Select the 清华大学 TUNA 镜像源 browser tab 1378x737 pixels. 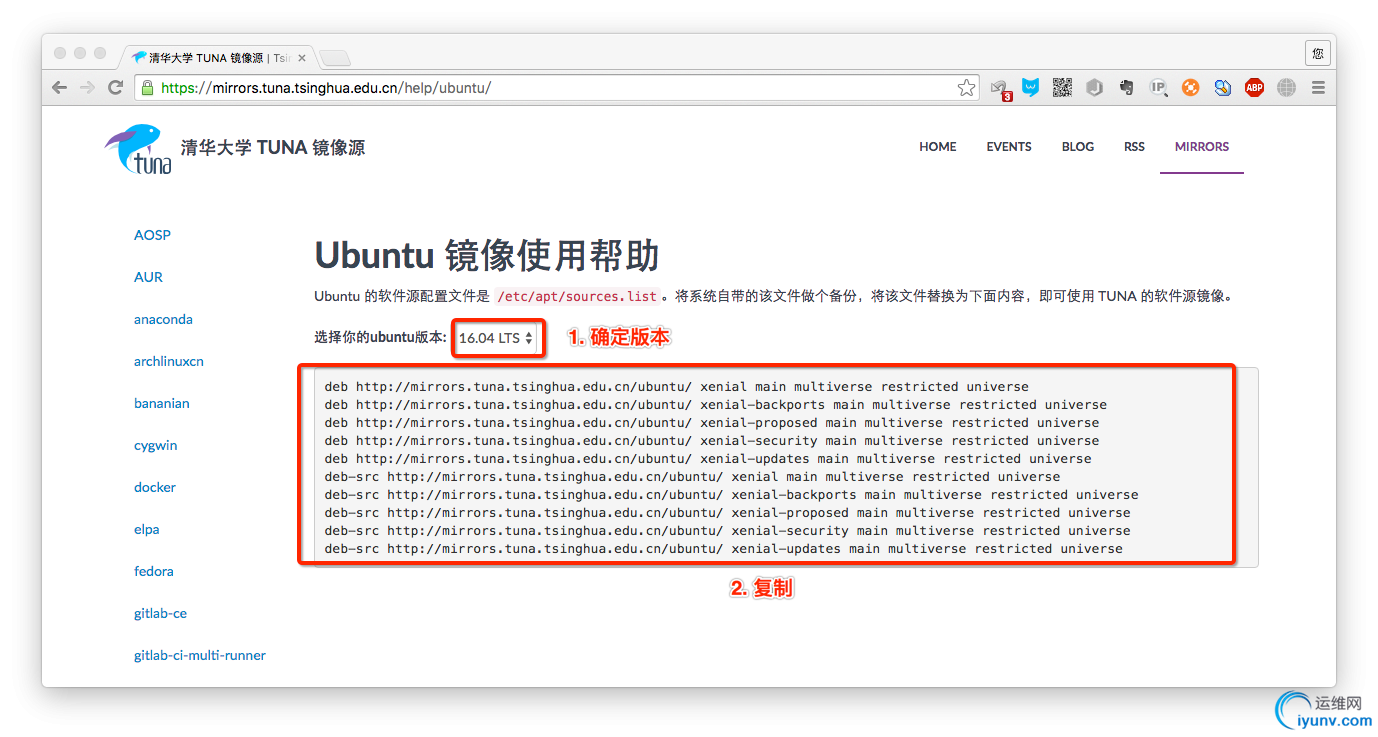pyautogui.click(x=218, y=58)
